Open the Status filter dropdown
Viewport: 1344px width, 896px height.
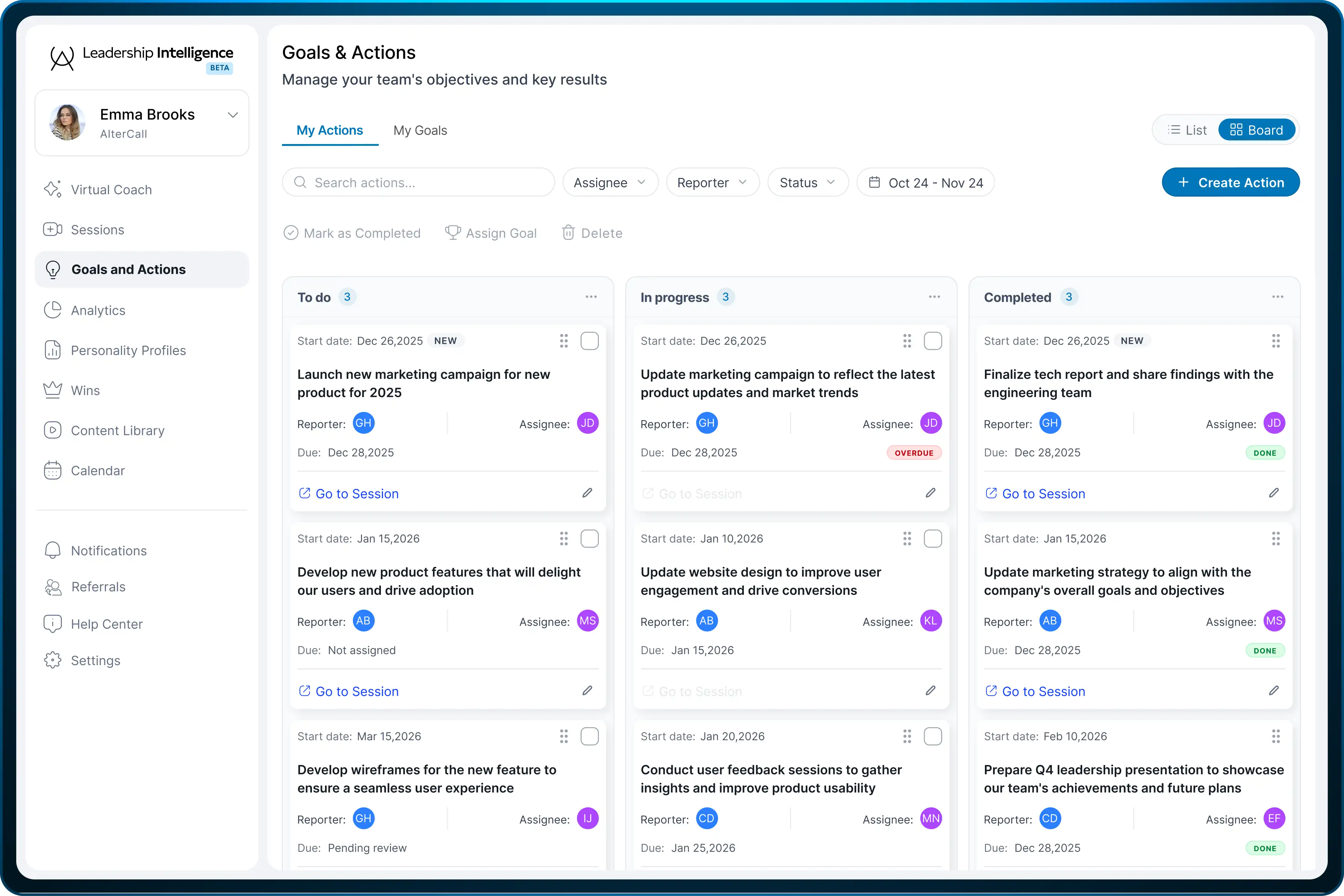807,182
